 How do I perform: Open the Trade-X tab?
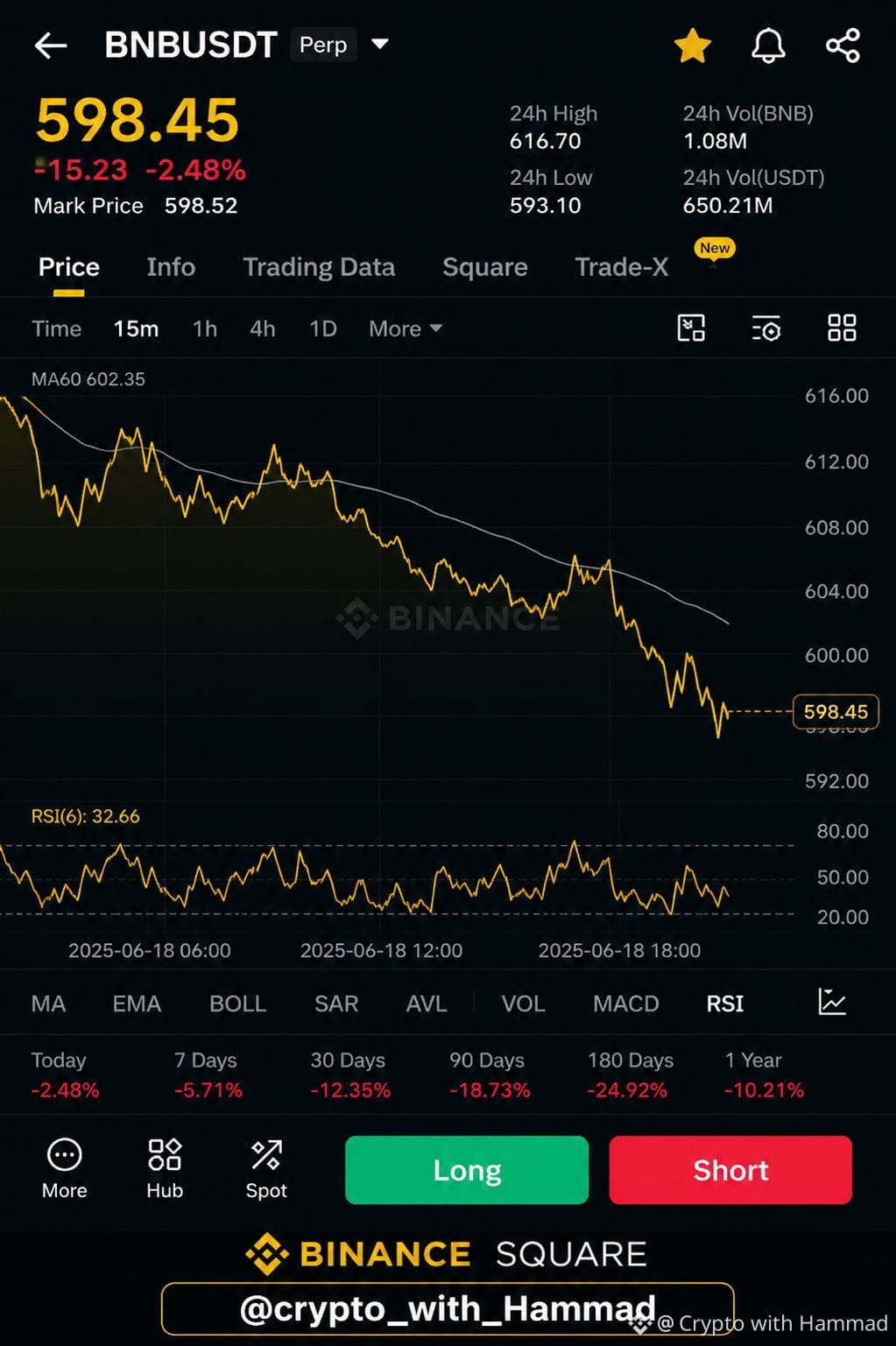tap(621, 267)
